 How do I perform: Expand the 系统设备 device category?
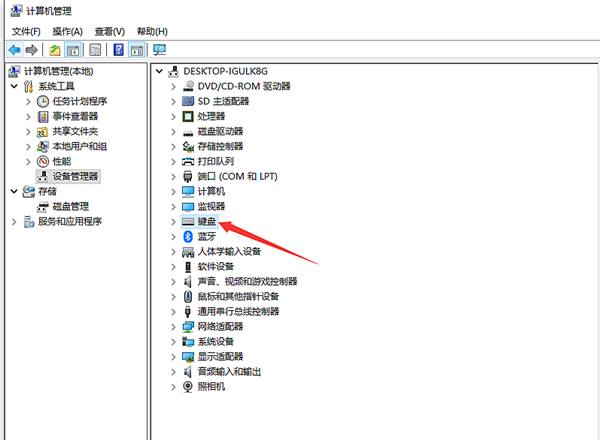coord(173,342)
